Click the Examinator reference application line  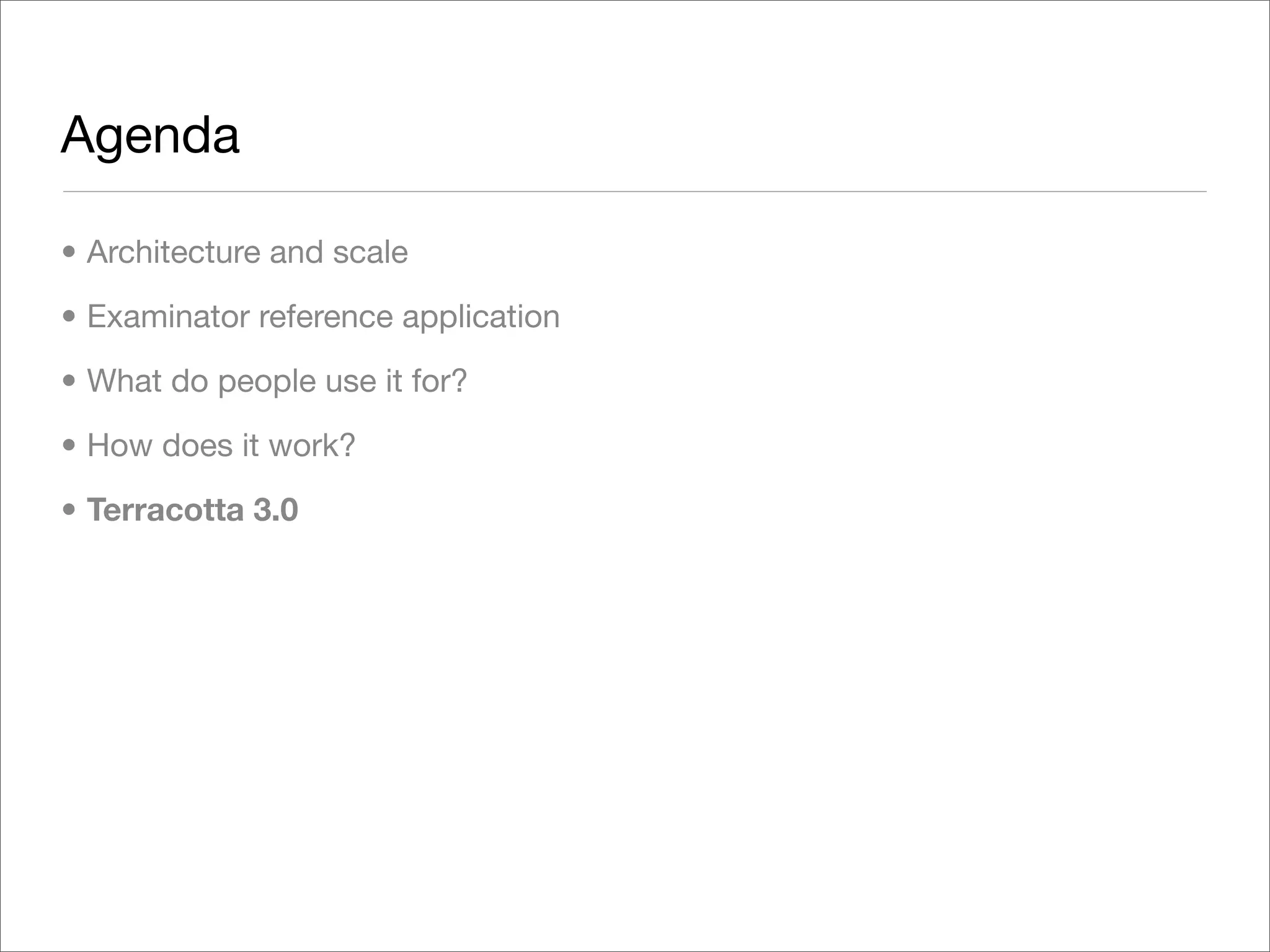click(x=323, y=317)
